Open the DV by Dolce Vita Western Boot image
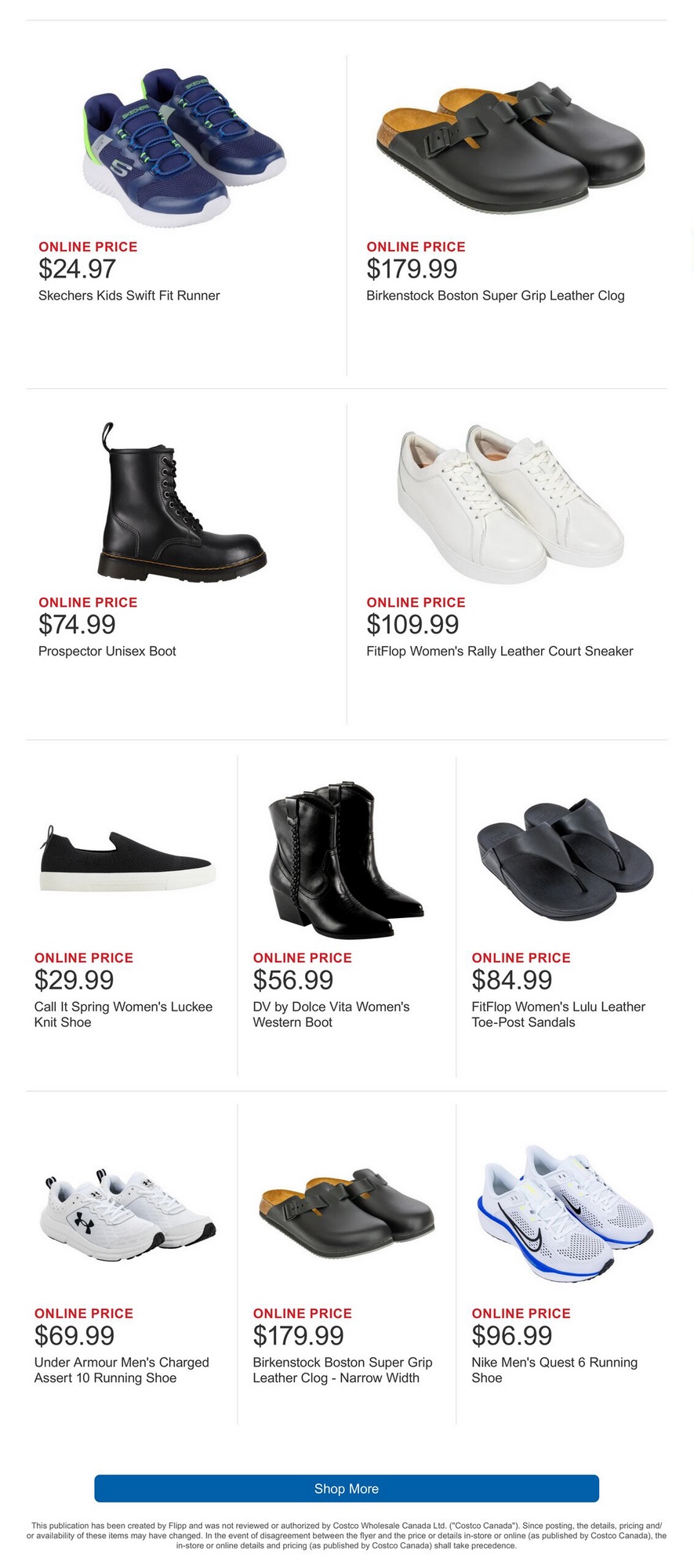The image size is (694, 1568). pos(346,859)
